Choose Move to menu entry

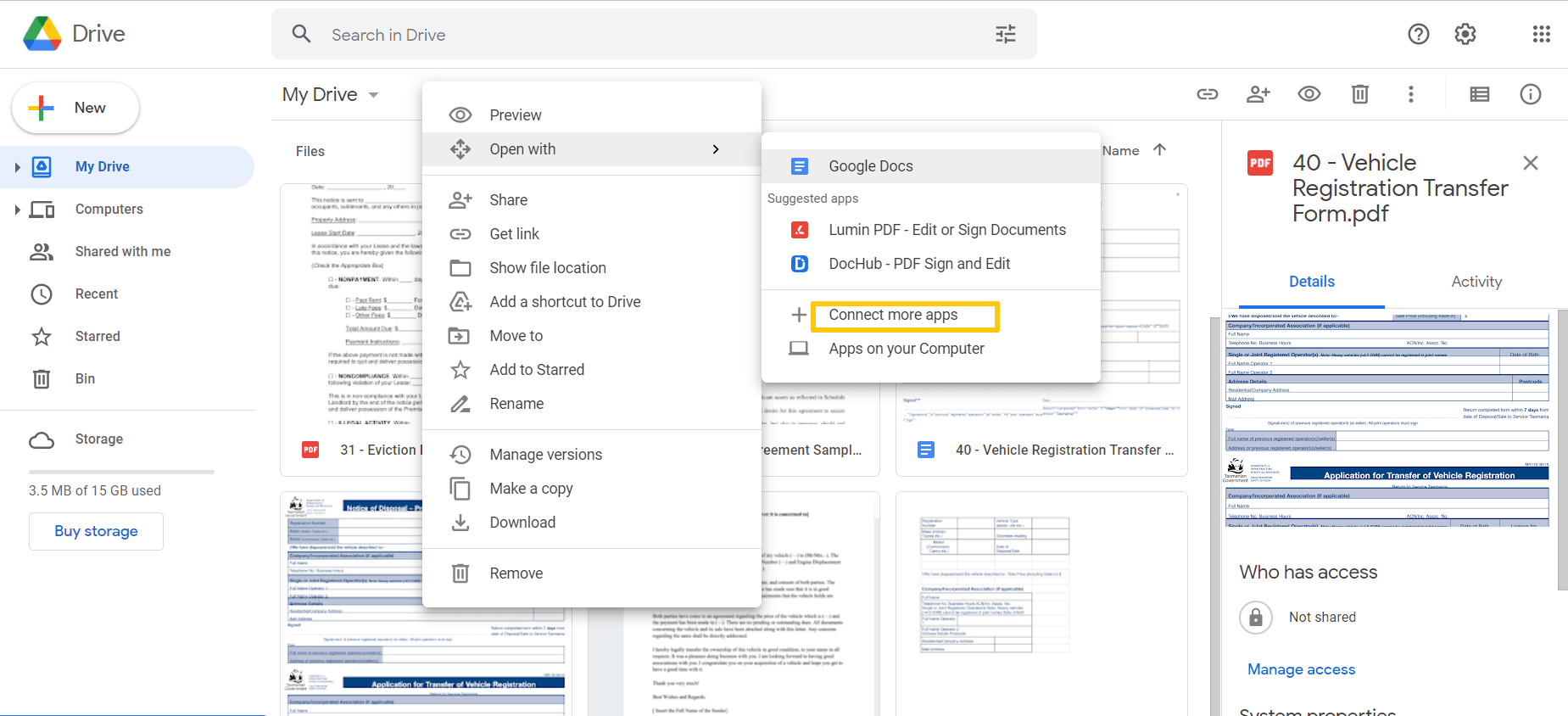point(592,336)
